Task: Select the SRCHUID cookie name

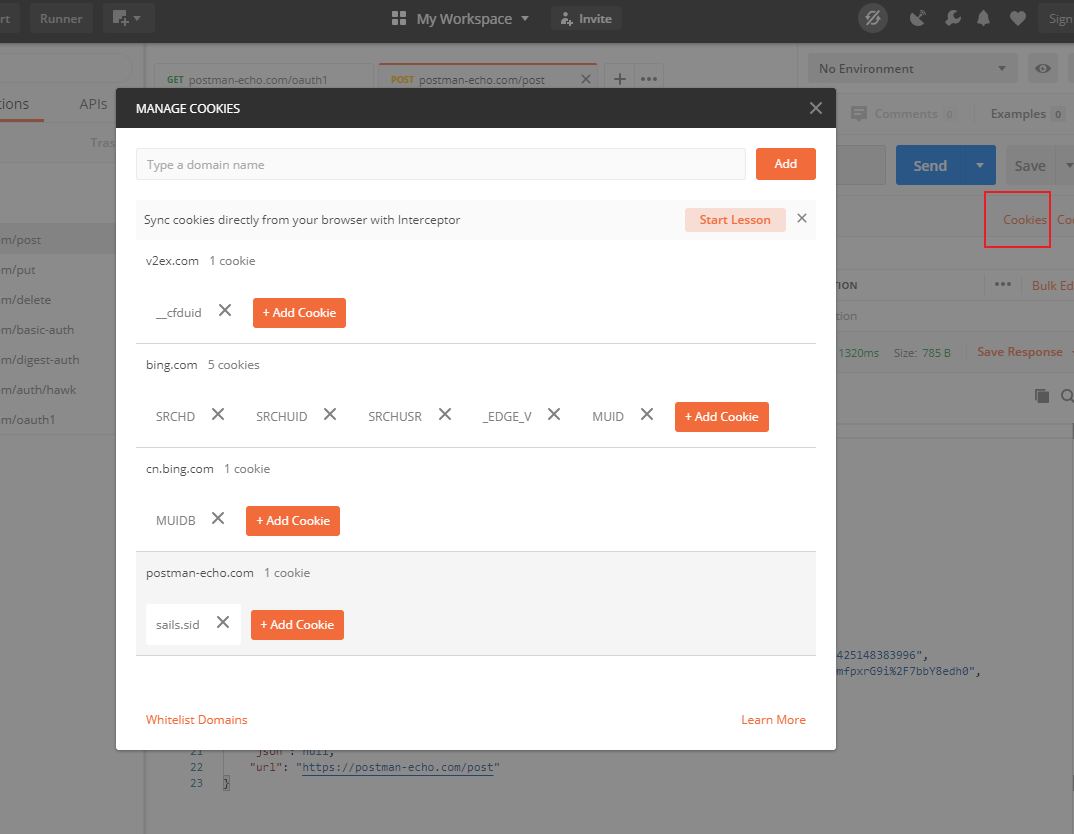Action: coord(282,416)
